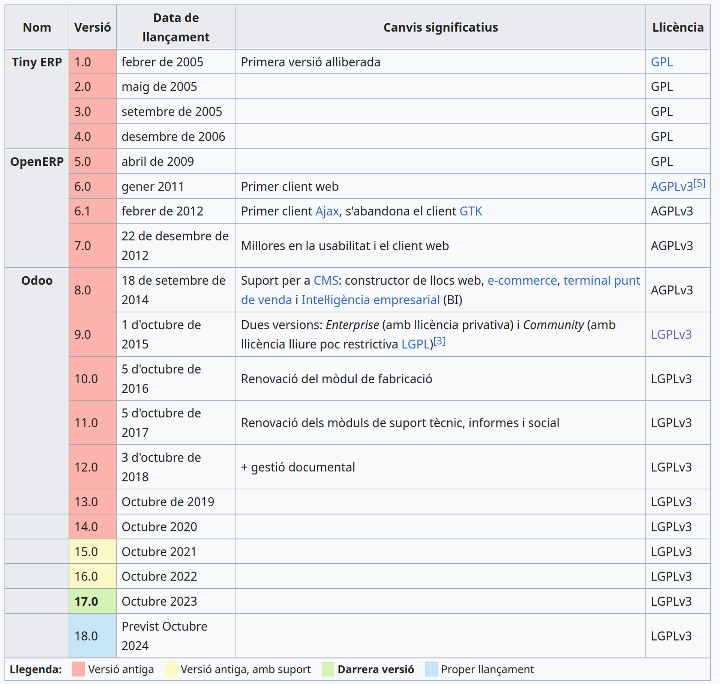Click the date 'Octubre de 2019'
720x684 pixels.
[x=168, y=502]
